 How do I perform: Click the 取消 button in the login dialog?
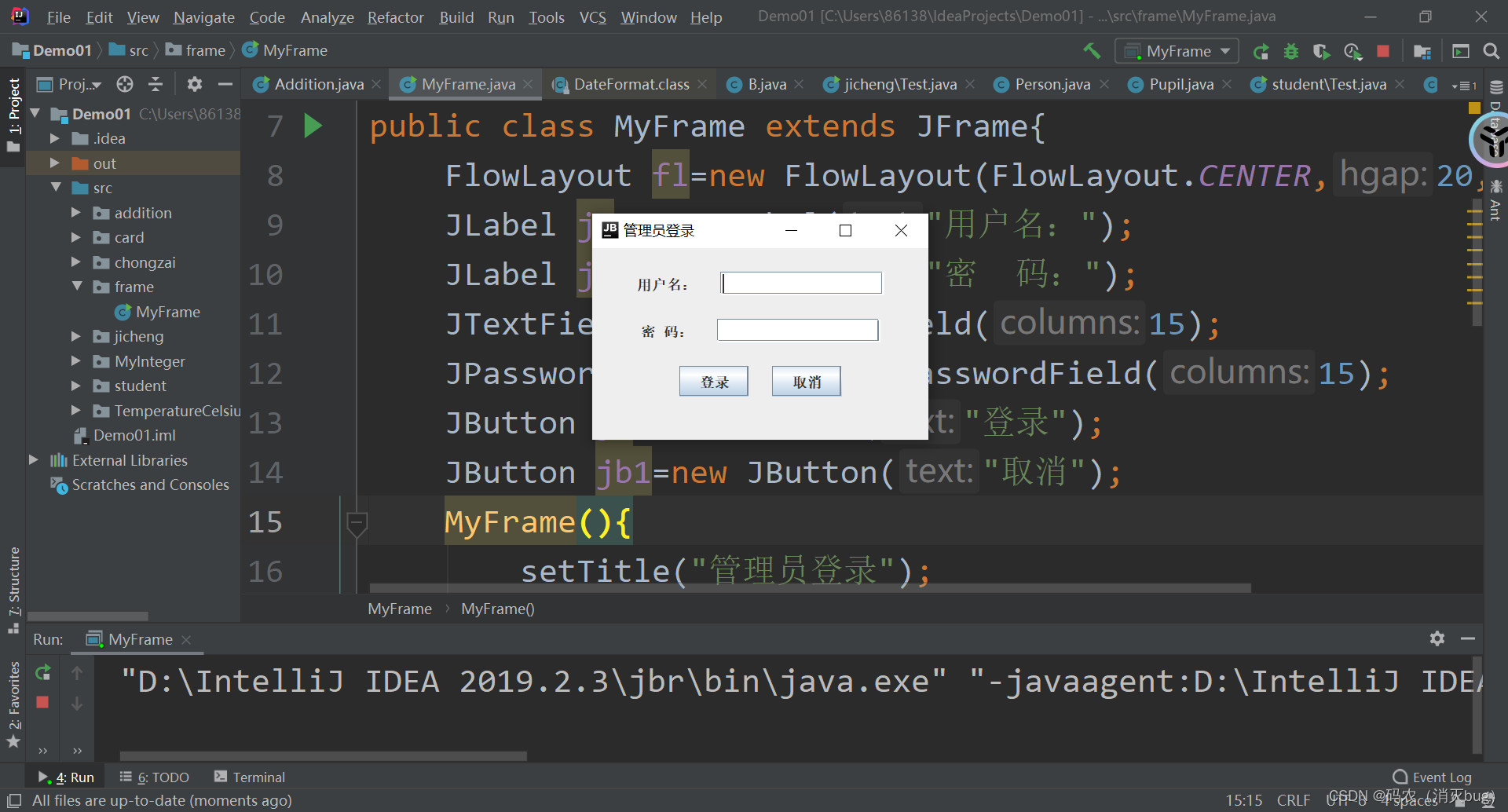(x=806, y=381)
